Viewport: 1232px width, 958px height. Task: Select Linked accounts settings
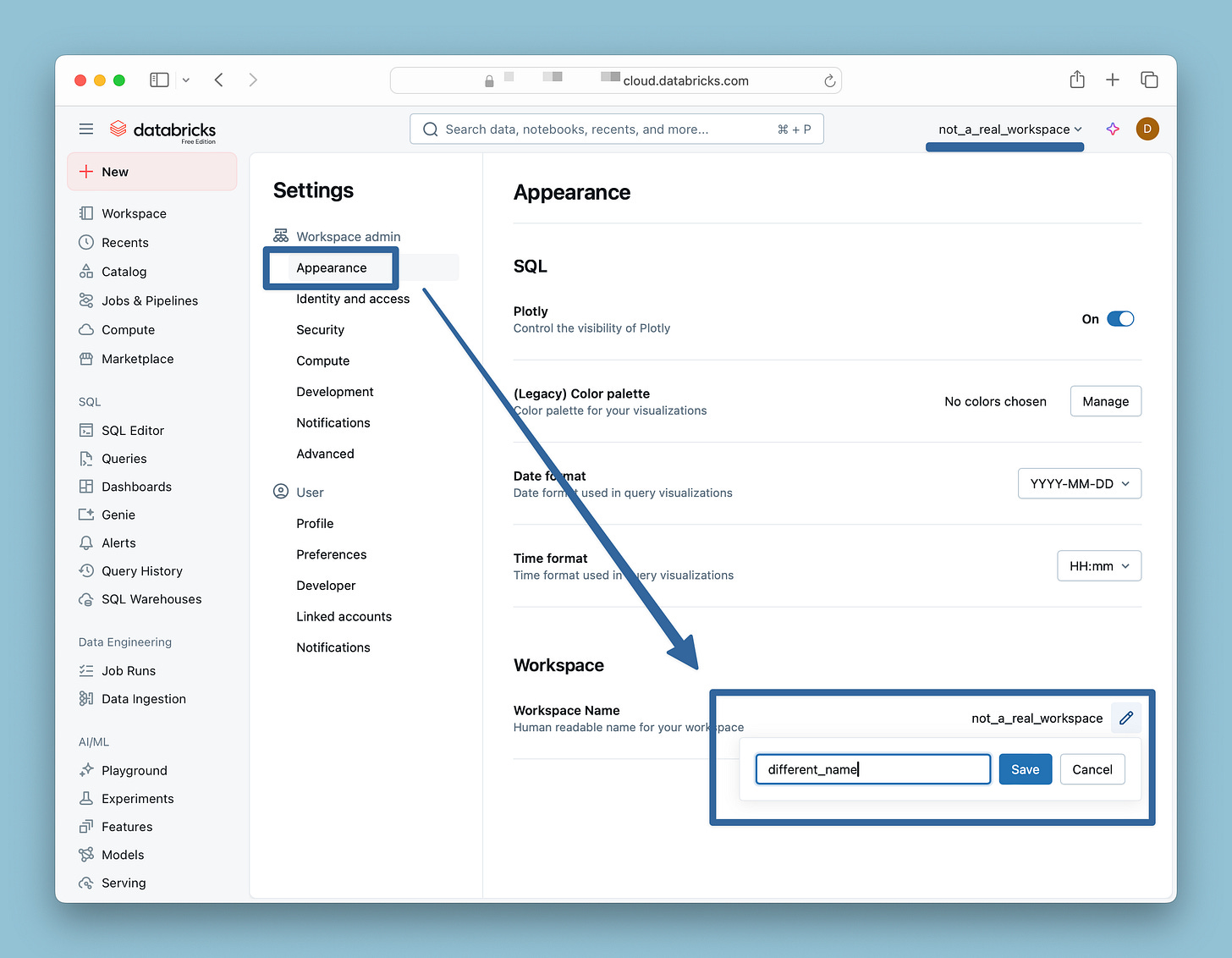[344, 617]
